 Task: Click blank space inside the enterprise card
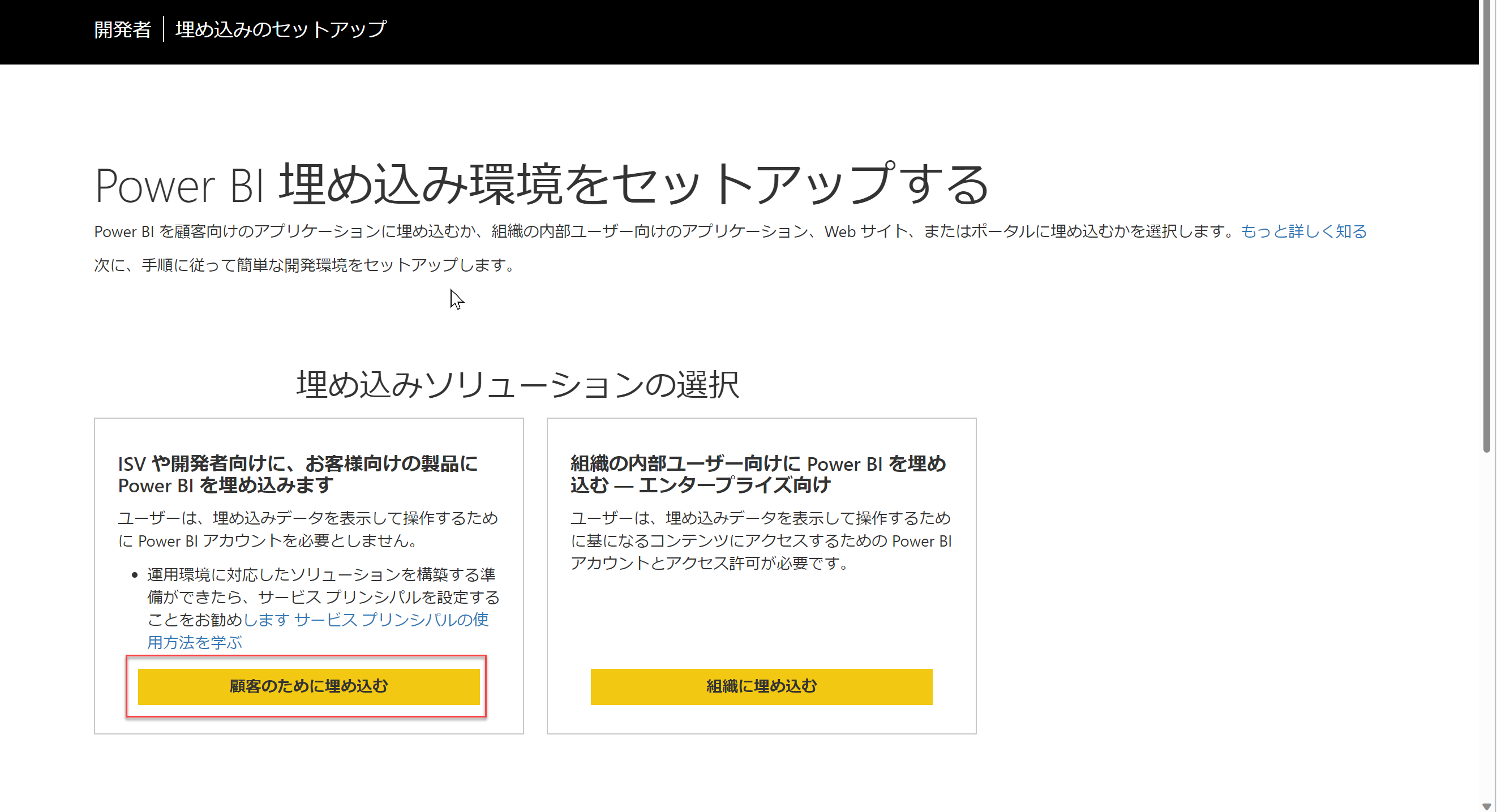[761, 621]
